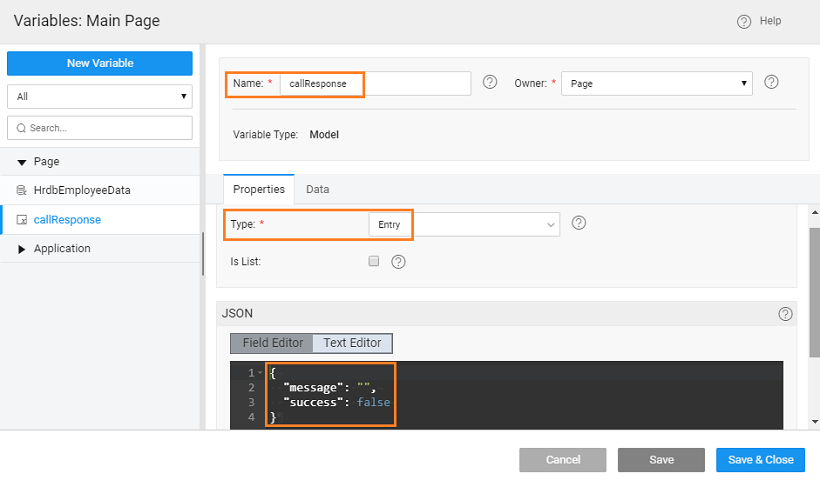Click the Save & Close button
The height and width of the screenshot is (487, 820).
[760, 460]
